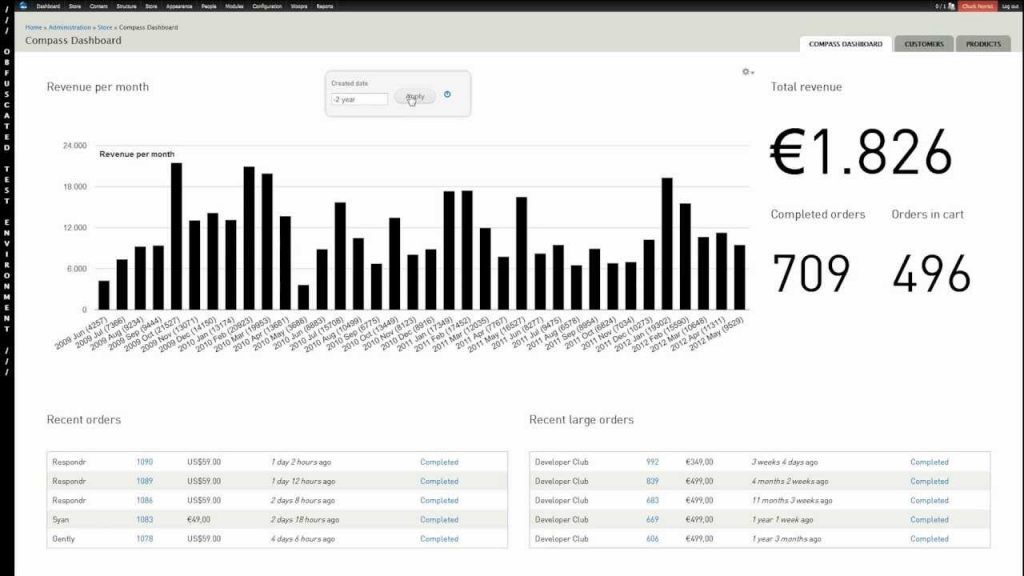This screenshot has height=576, width=1024.
Task: Open the People admin menu item
Action: tap(208, 6)
